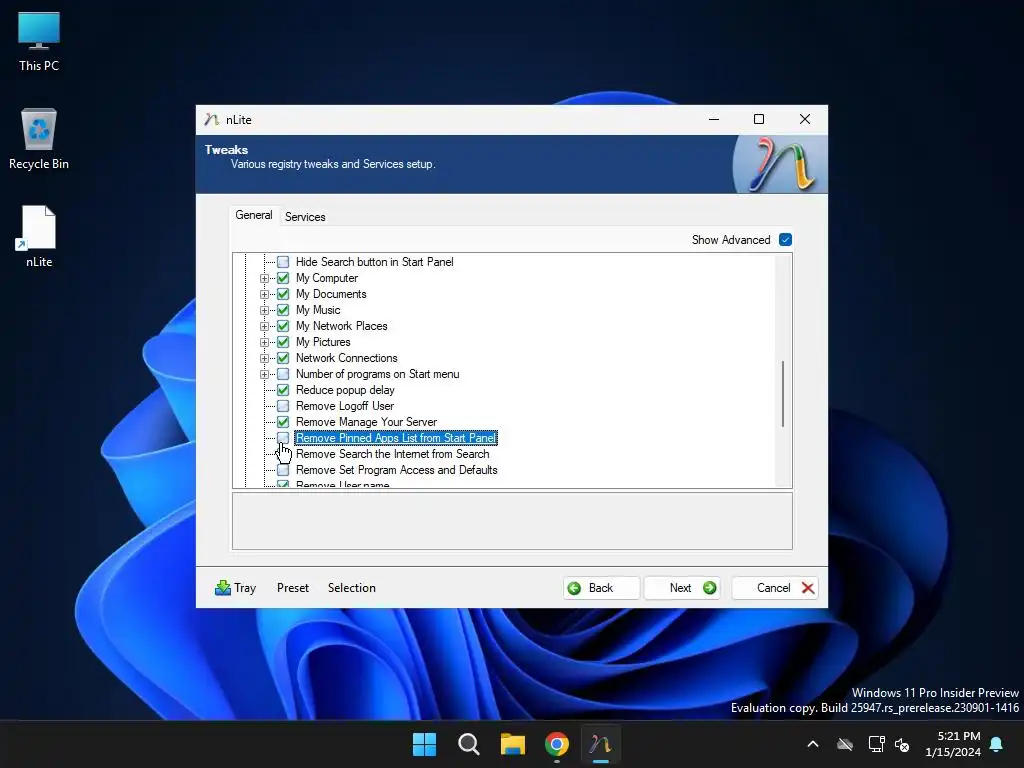This screenshot has width=1024, height=768.
Task: Cancel the nLite wizard
Action: coord(775,588)
